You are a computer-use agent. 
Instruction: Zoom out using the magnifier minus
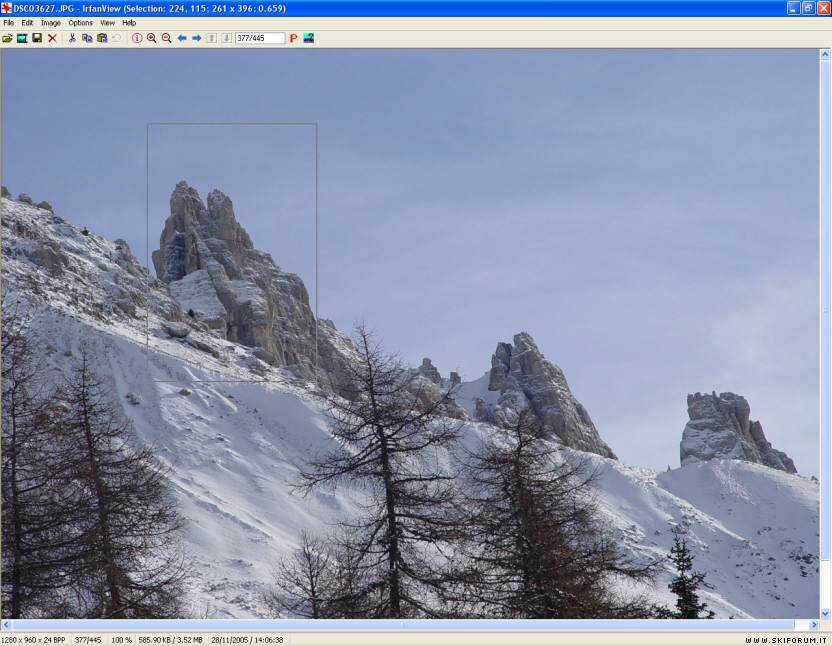[x=167, y=38]
